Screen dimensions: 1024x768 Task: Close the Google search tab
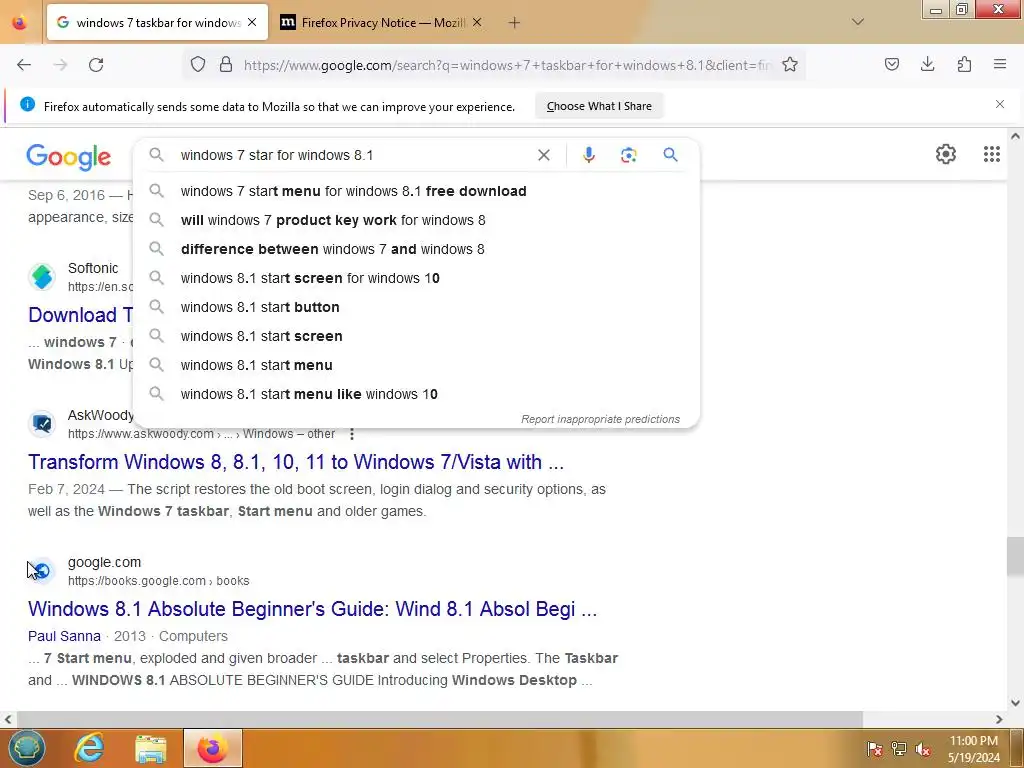(x=252, y=22)
